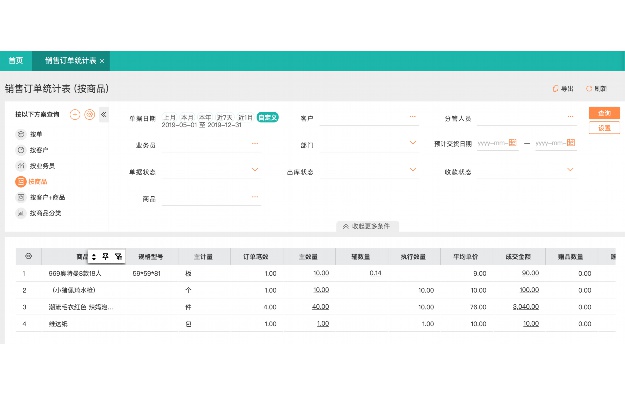This screenshot has width=625, height=395.
Task: Click the orange target circle icon
Action: (x=90, y=114)
